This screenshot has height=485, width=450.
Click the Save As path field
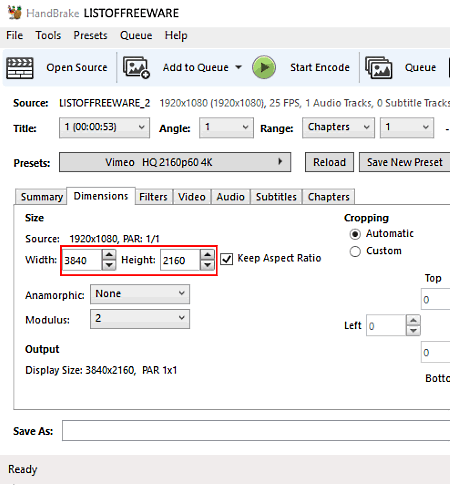click(x=256, y=430)
